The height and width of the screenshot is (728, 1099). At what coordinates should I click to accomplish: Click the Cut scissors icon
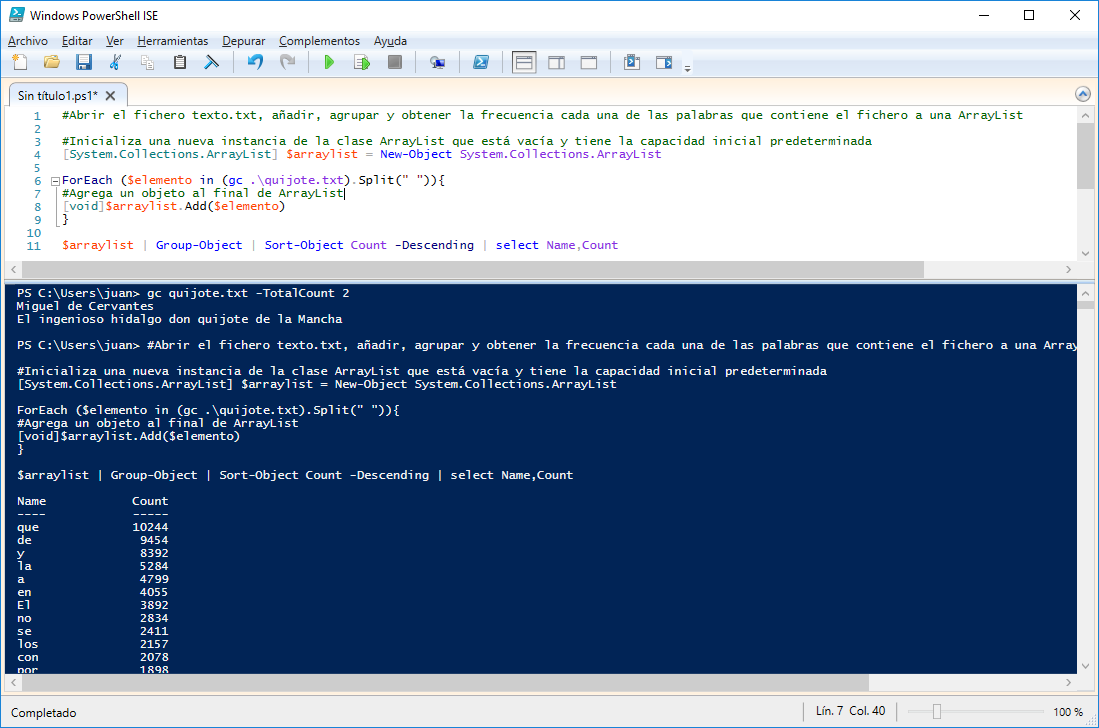point(115,63)
